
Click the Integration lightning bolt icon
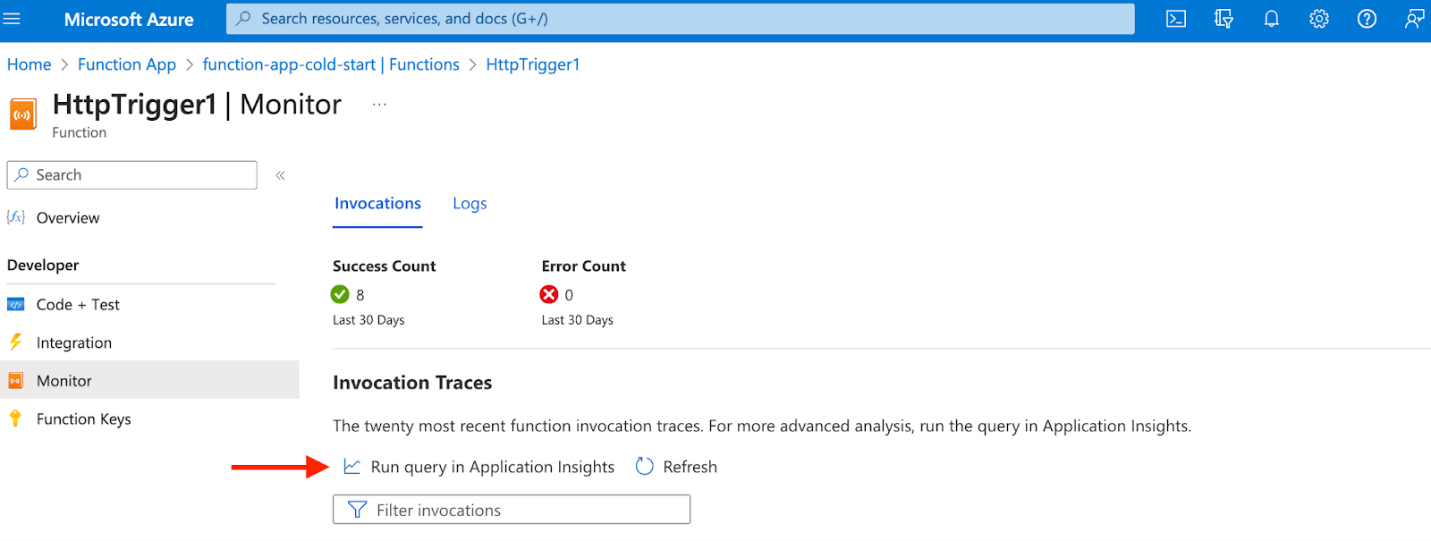click(x=15, y=342)
